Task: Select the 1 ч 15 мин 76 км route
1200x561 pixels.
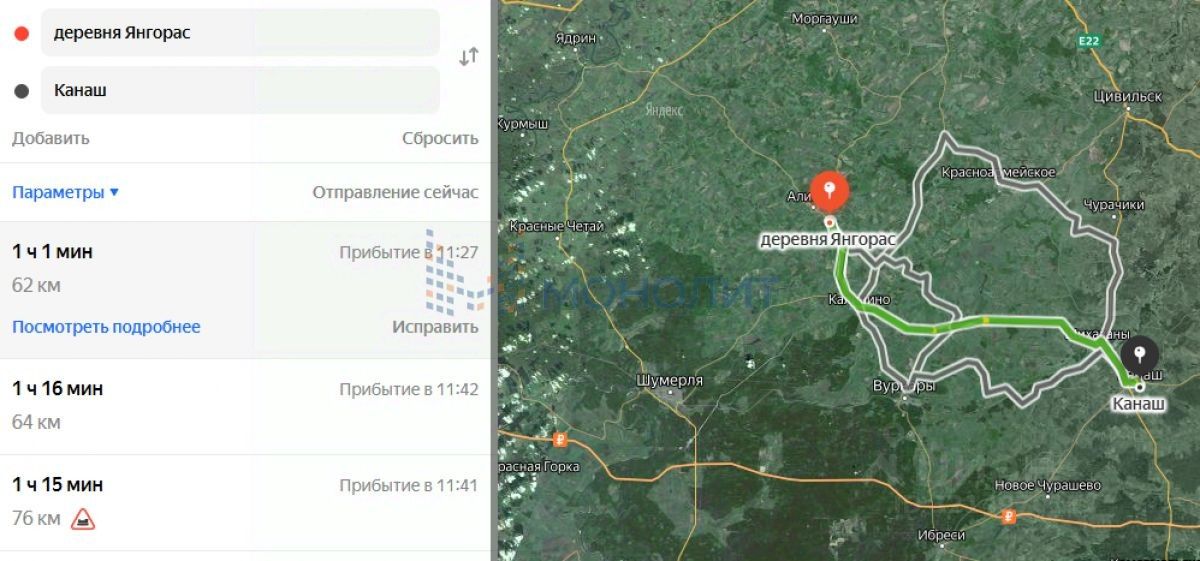Action: pyautogui.click(x=245, y=502)
